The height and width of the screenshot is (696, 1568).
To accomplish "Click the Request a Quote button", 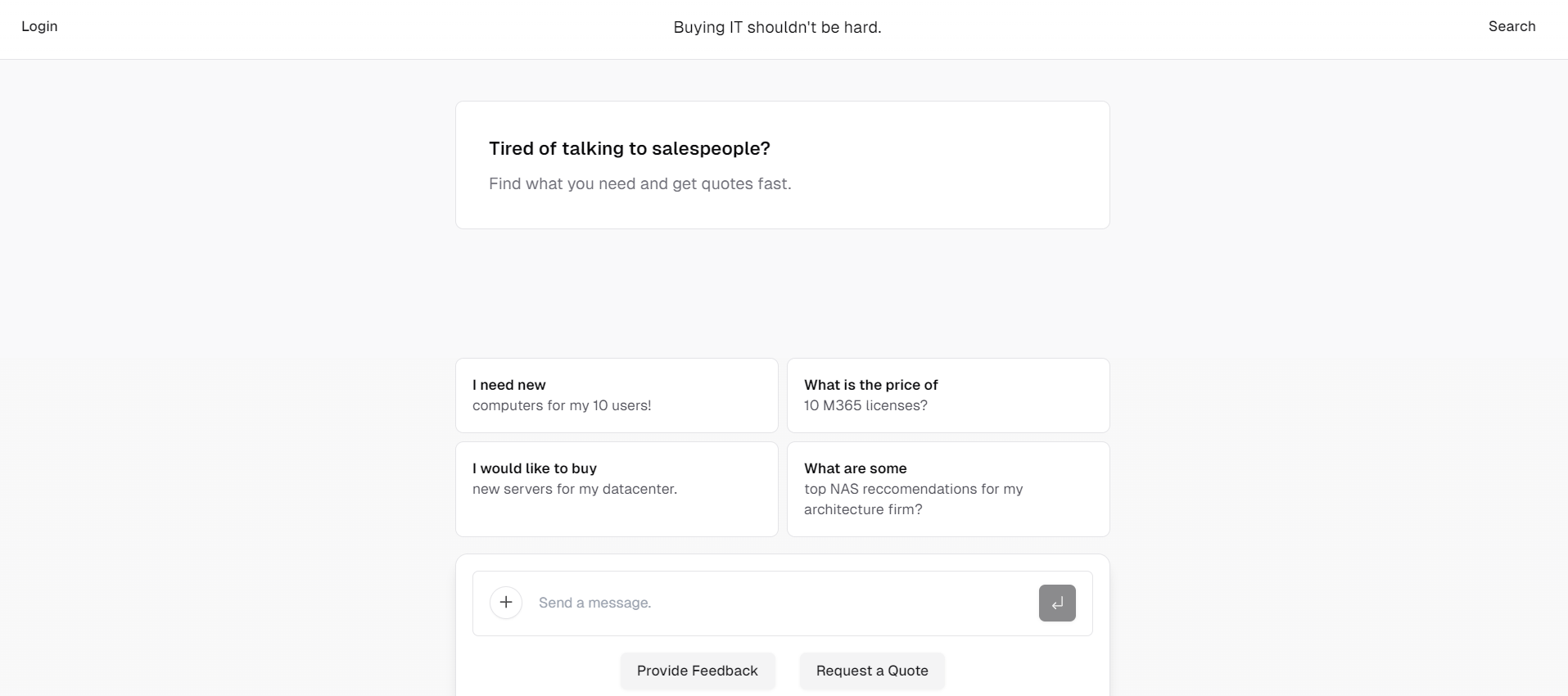I will pyautogui.click(x=872, y=671).
